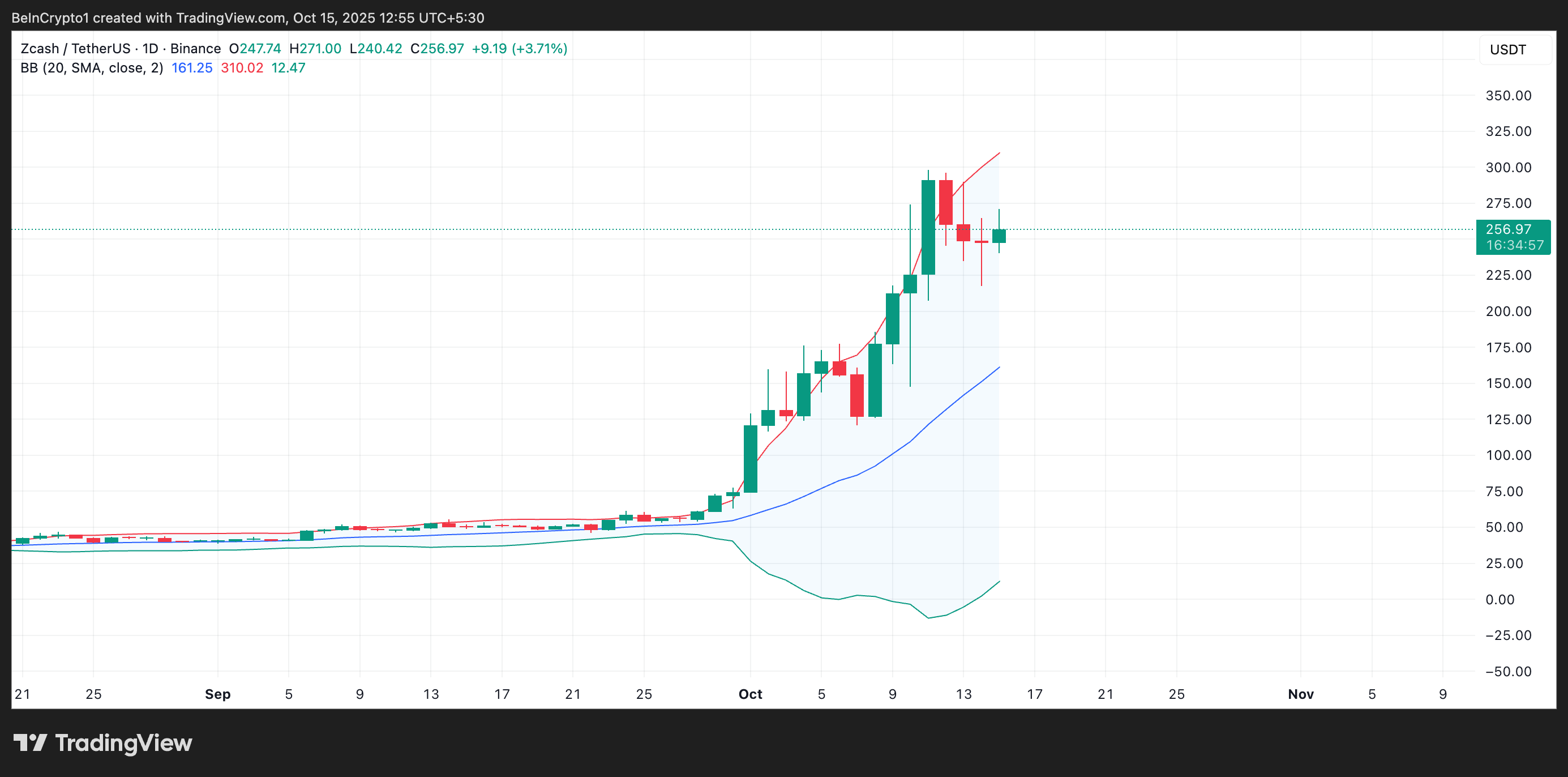
Task: Click the red BB upper value 310.02
Action: [242, 68]
